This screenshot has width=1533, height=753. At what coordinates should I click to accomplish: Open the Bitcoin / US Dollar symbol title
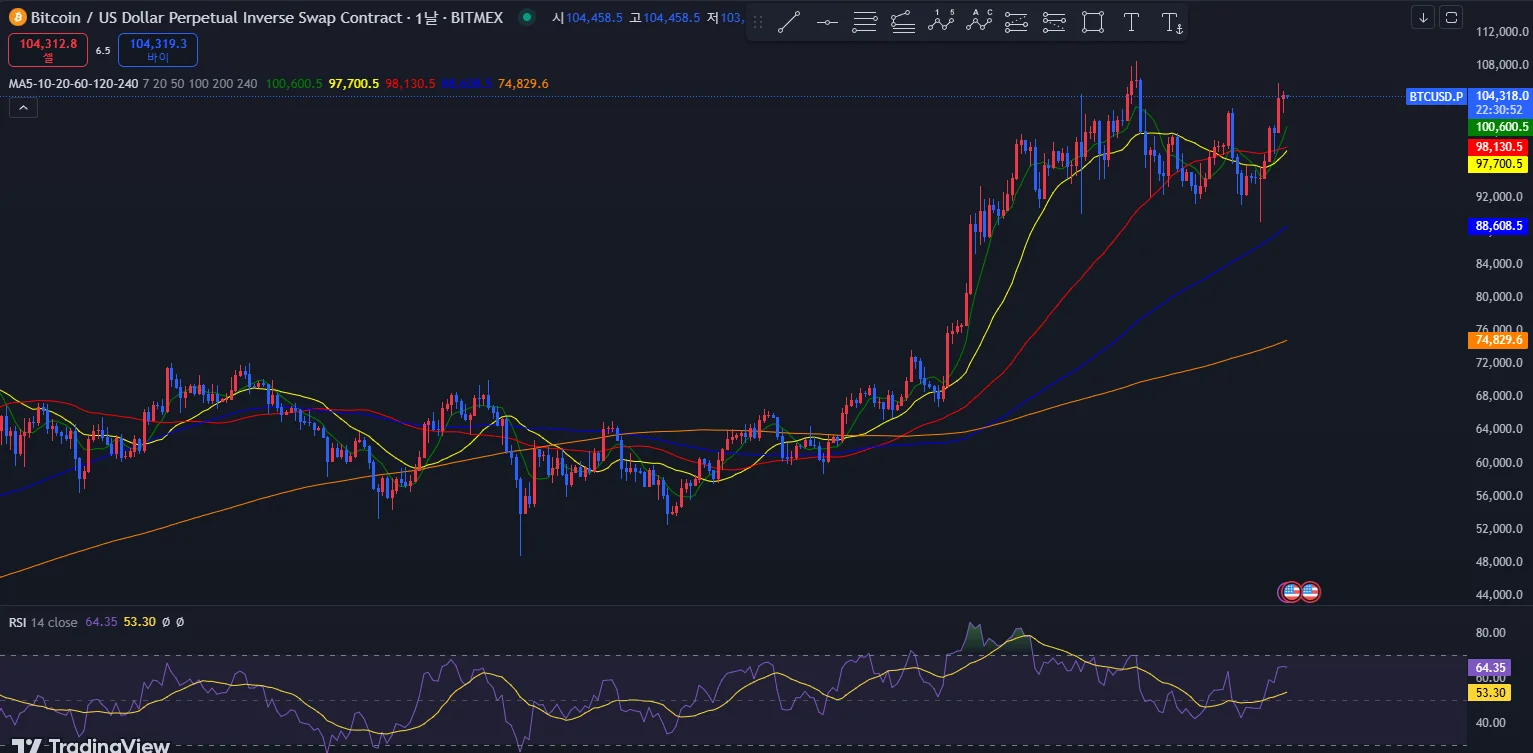[x=266, y=17]
